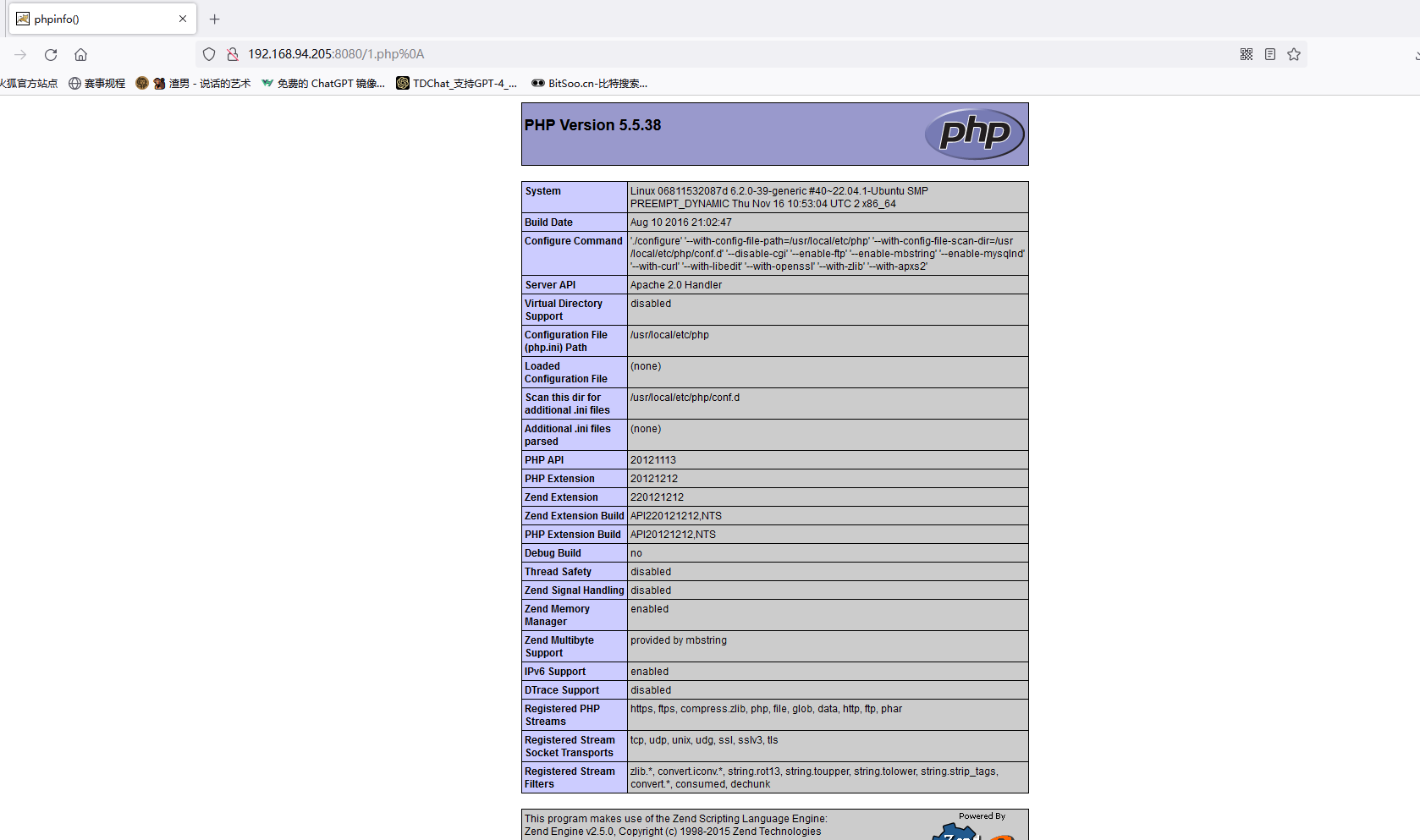Screen dimensions: 1420x840
Task: Bookmark this page with the star
Action: tap(1294, 54)
